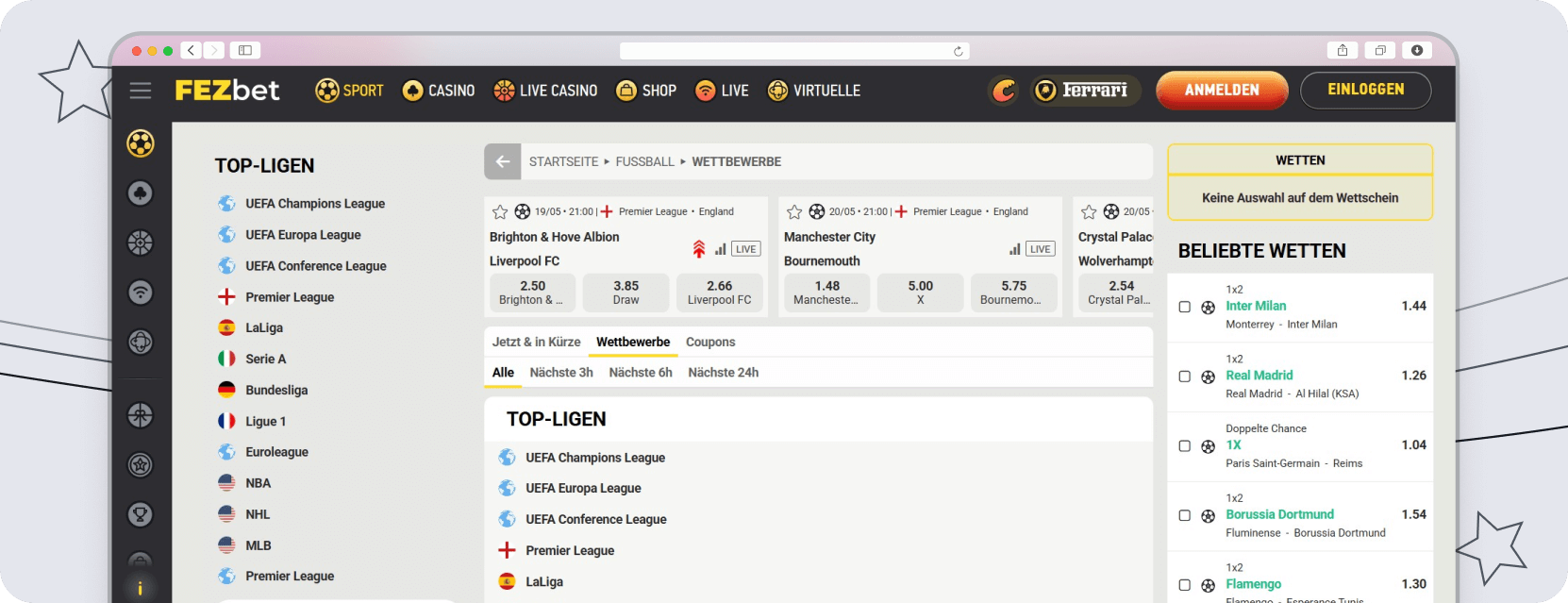This screenshot has width=1568, height=603.
Task: Select the football icon in the left sidebar
Action: 141,143
